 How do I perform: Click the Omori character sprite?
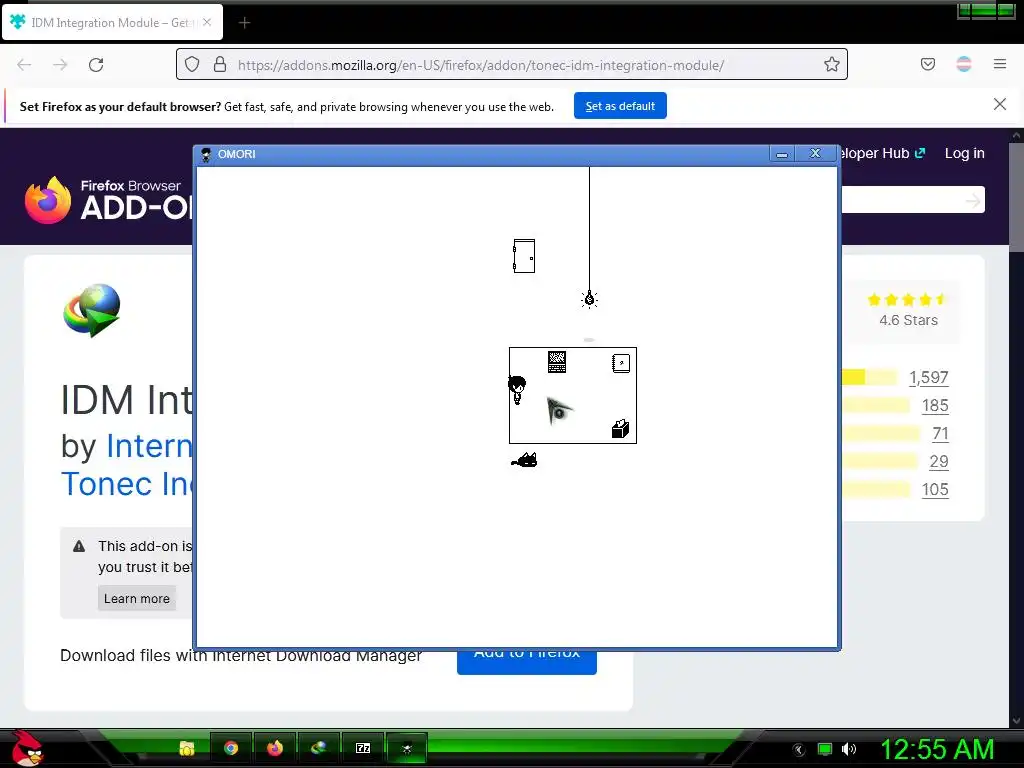[x=517, y=390]
